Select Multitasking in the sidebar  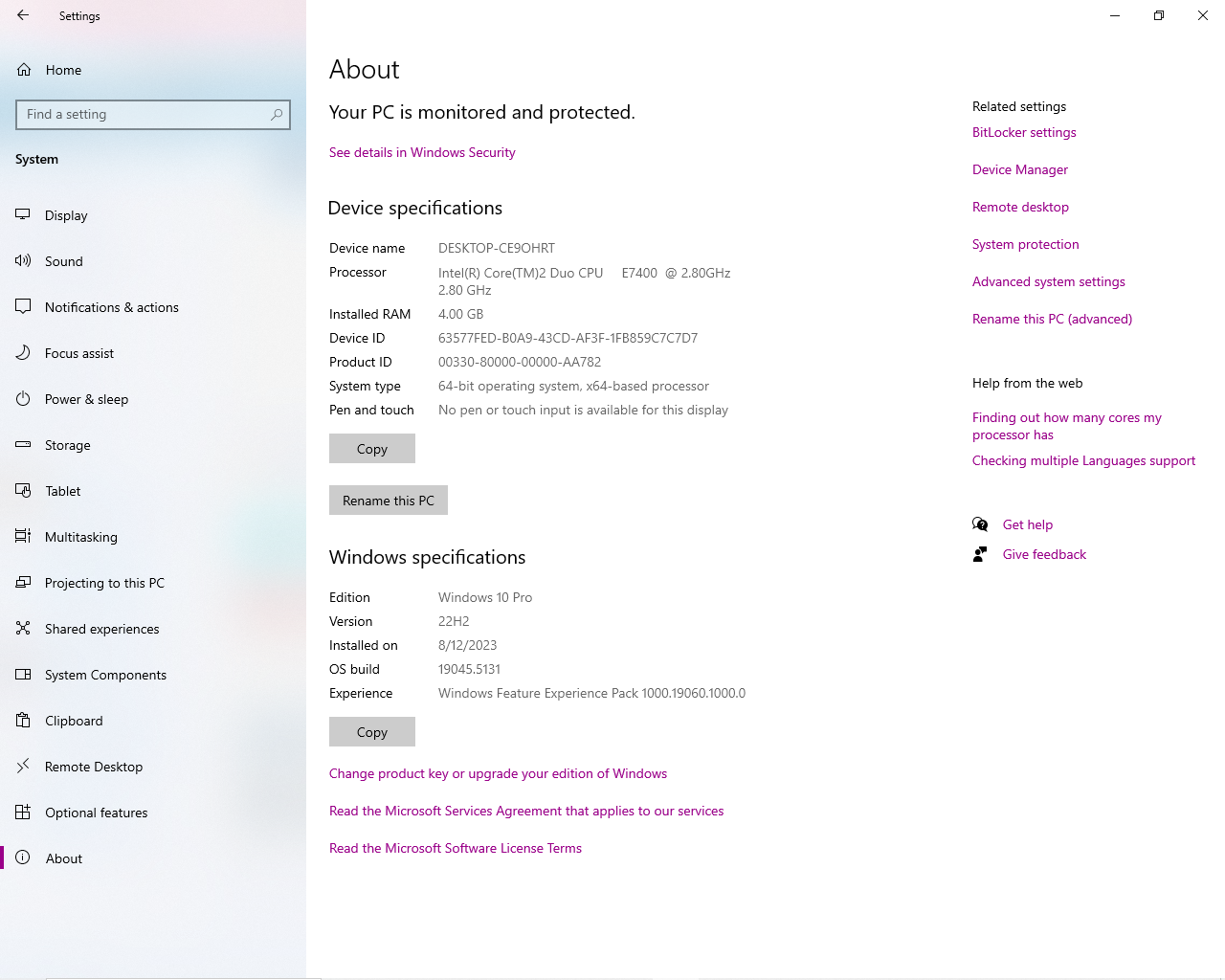tap(153, 537)
